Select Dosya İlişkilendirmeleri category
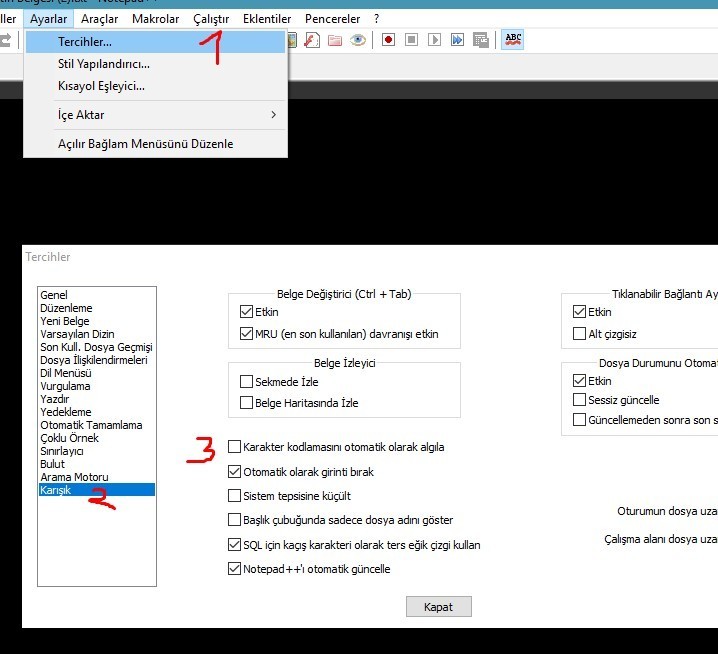This screenshot has width=718, height=654. coord(97,360)
